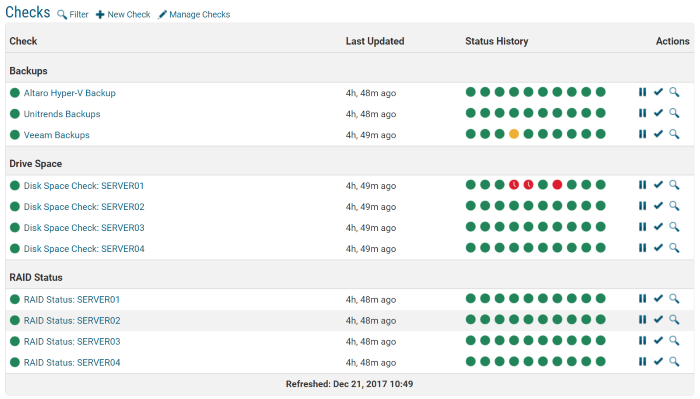Click checkmark icon for Altaro Hyper-V Backup

pyautogui.click(x=658, y=92)
